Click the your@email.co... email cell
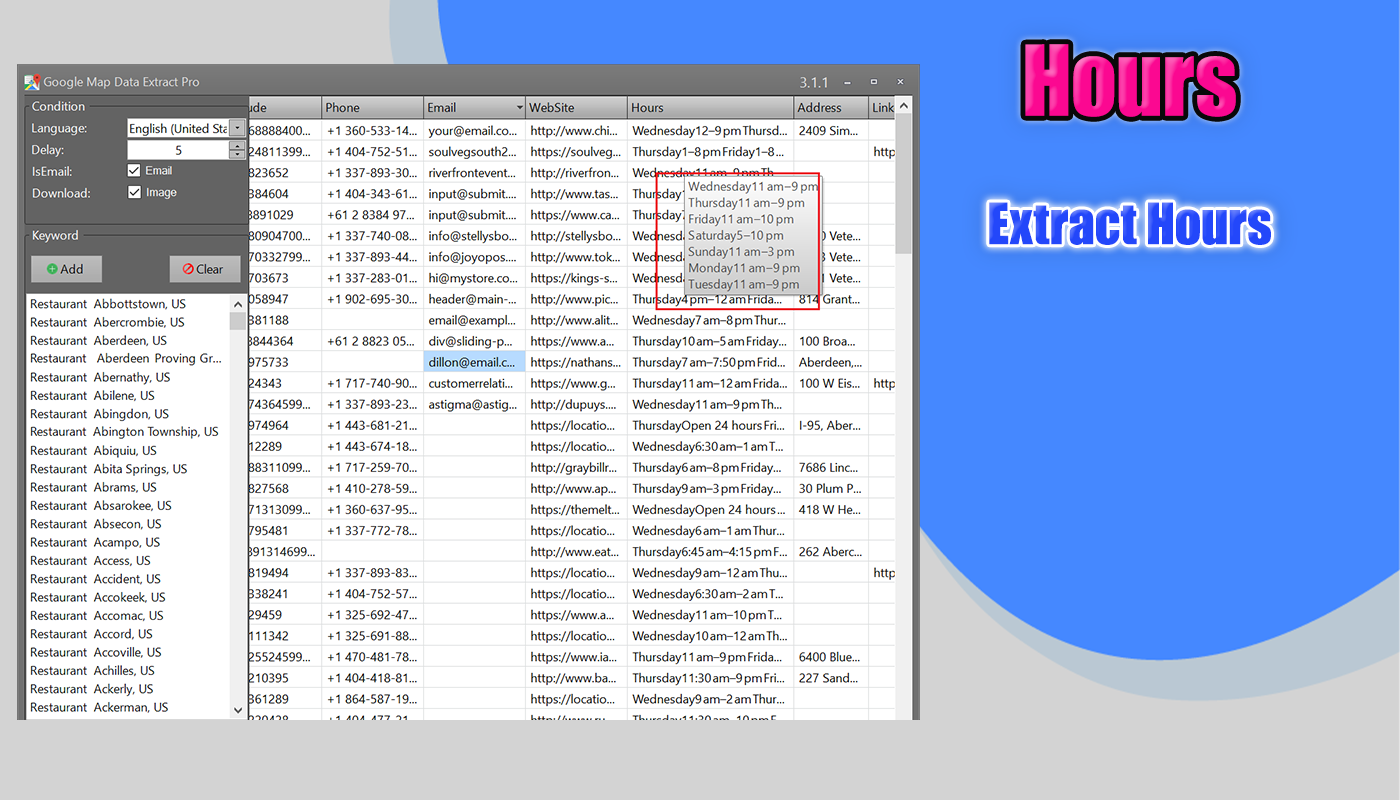The width and height of the screenshot is (1400, 800). click(474, 130)
